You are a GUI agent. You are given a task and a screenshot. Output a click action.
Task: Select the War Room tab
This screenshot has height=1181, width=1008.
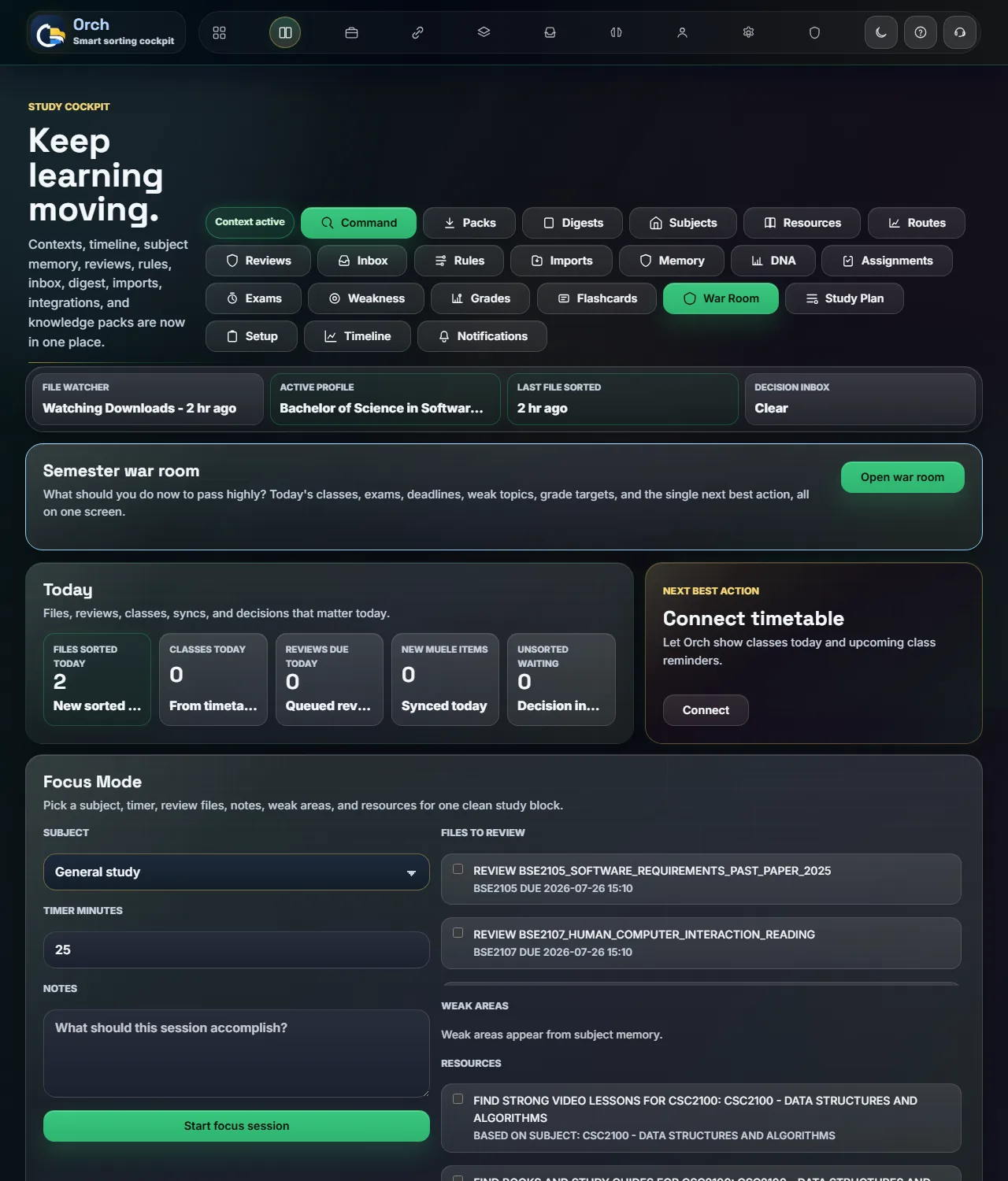pos(721,298)
